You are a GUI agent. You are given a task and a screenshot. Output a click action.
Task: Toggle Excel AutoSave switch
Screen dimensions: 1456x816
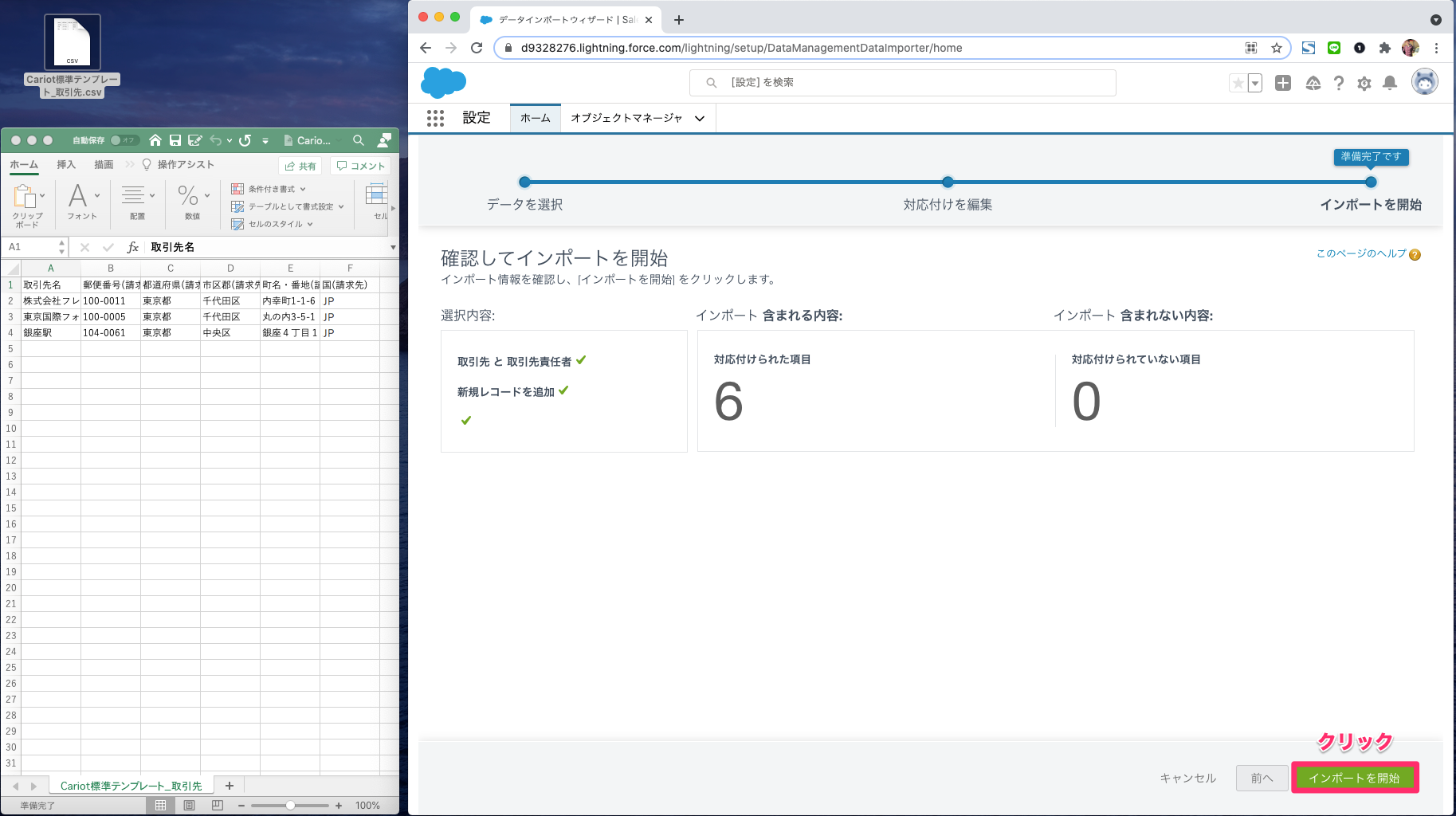(x=124, y=140)
